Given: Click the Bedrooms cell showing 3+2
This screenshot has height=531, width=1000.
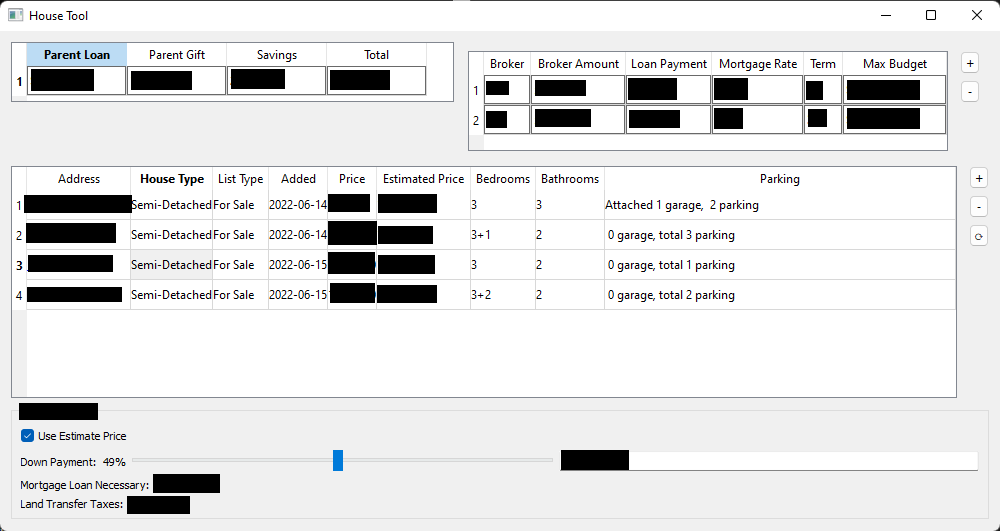Looking at the screenshot, I should pos(502,295).
